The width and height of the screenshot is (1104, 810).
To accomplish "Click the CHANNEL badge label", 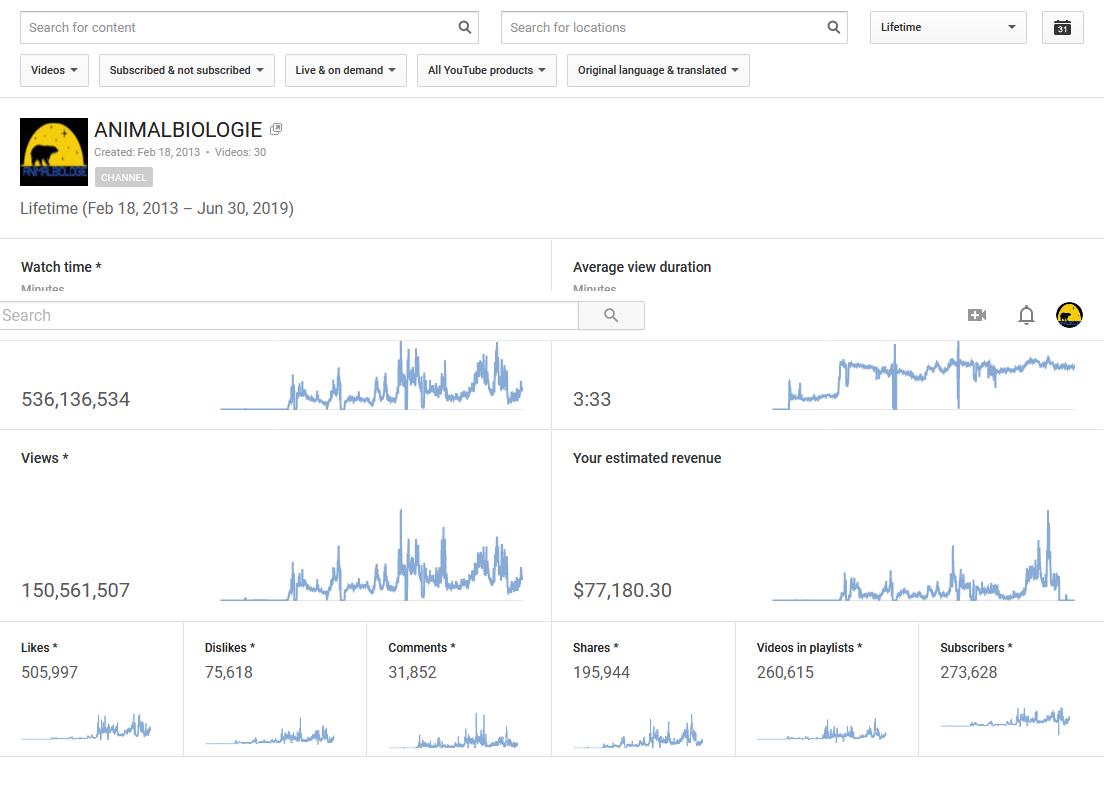I will [124, 177].
